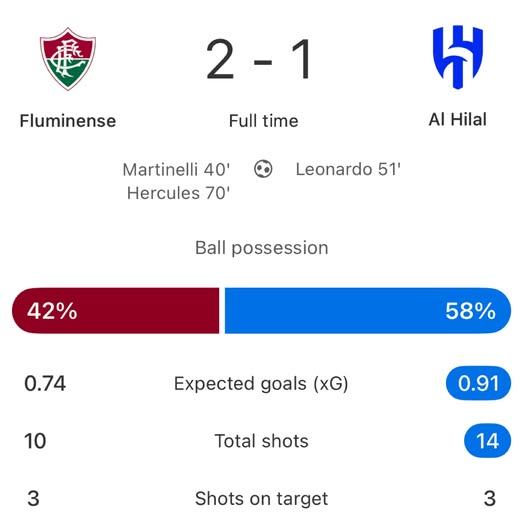Click the Fluminense club crest
526x526 pixels.
click(x=68, y=59)
